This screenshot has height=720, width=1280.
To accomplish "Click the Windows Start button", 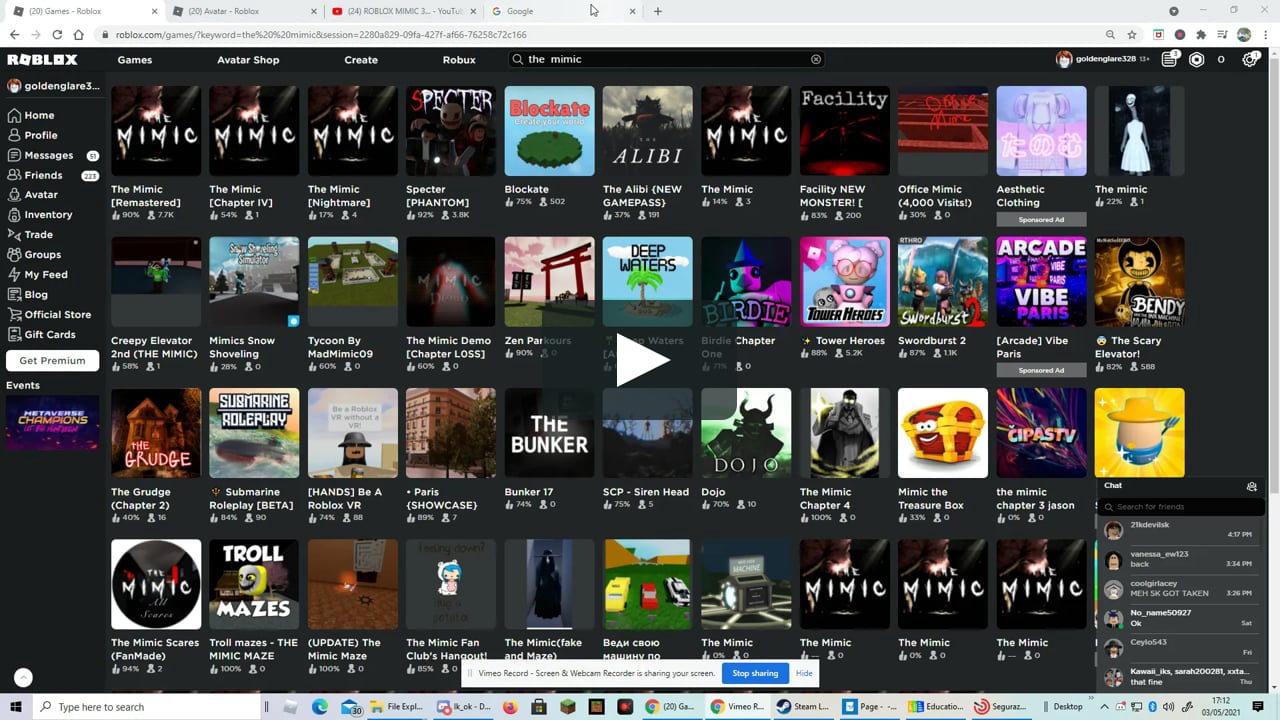I will 15,707.
